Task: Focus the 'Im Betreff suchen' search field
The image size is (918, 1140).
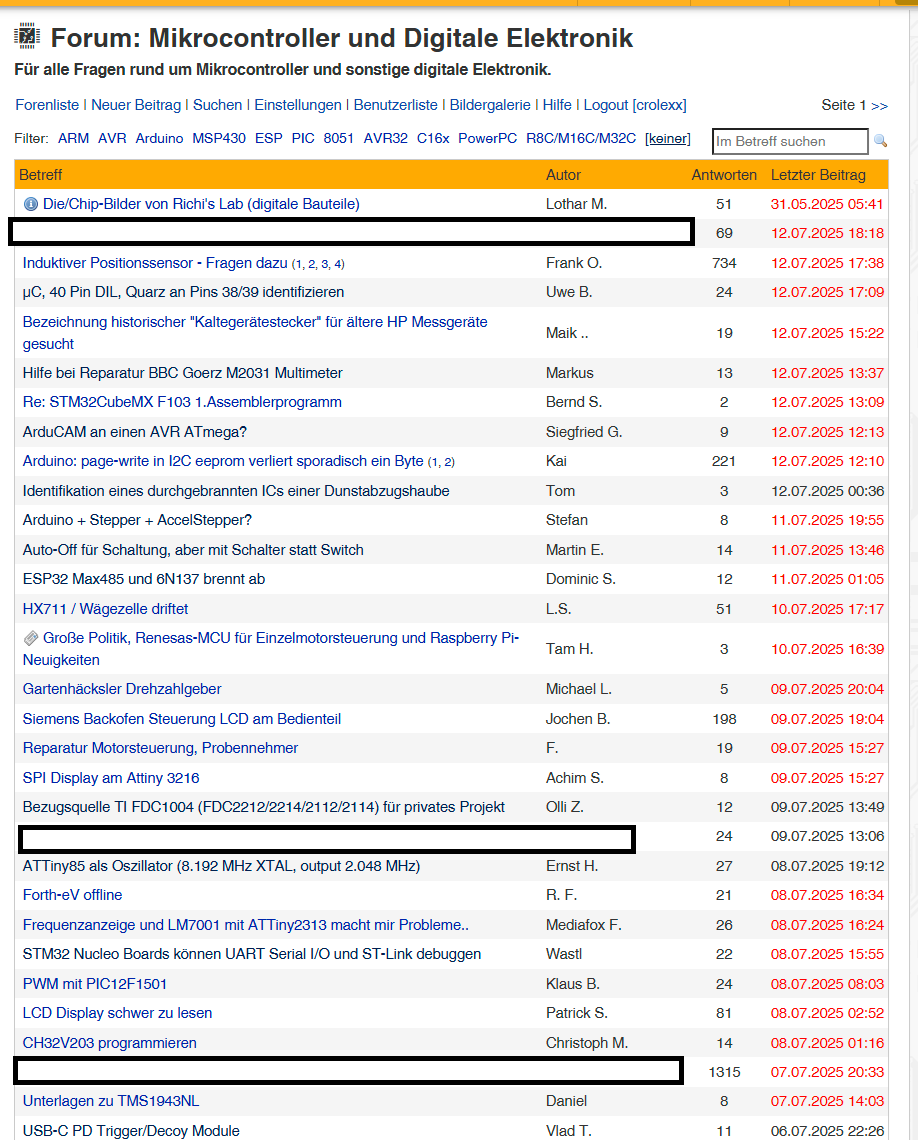Action: (790, 141)
